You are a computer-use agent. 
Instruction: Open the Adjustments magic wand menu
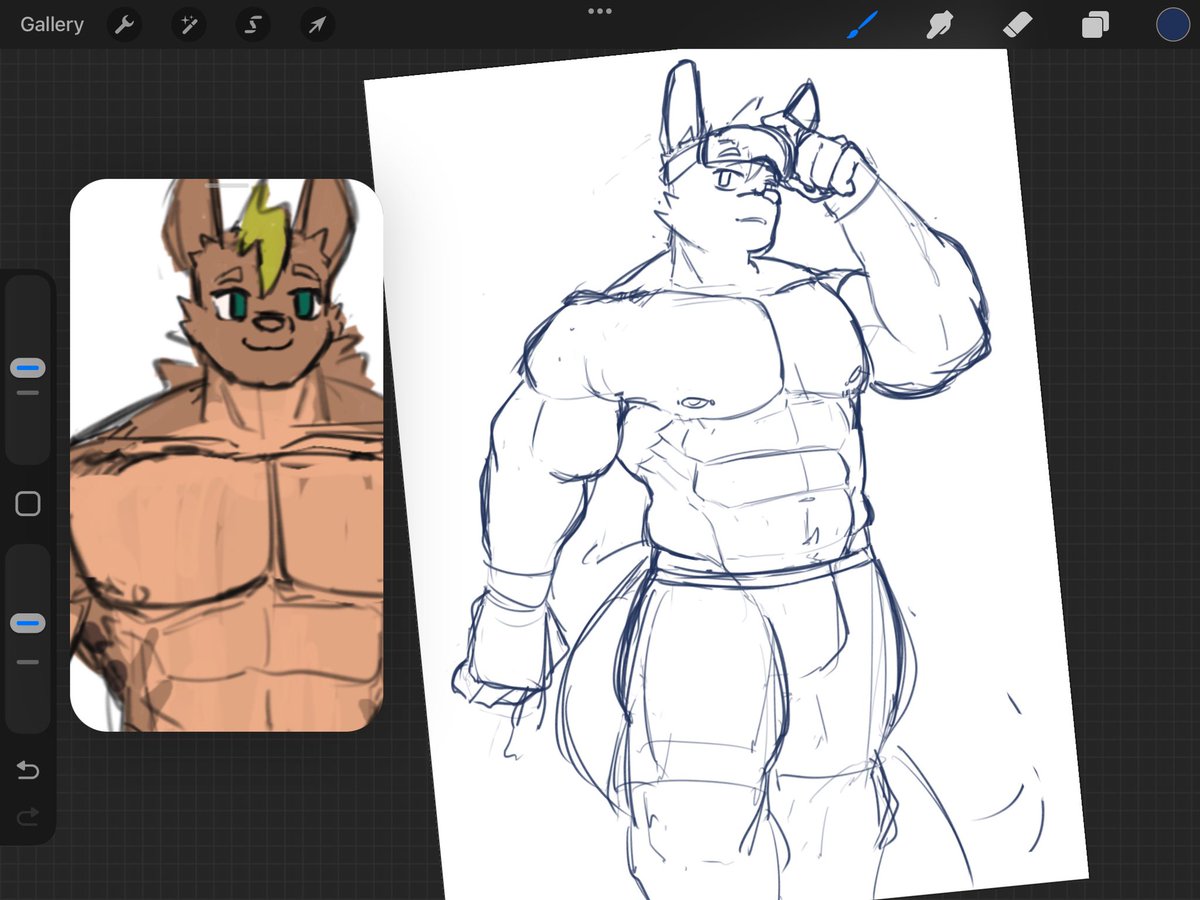[x=188, y=25]
